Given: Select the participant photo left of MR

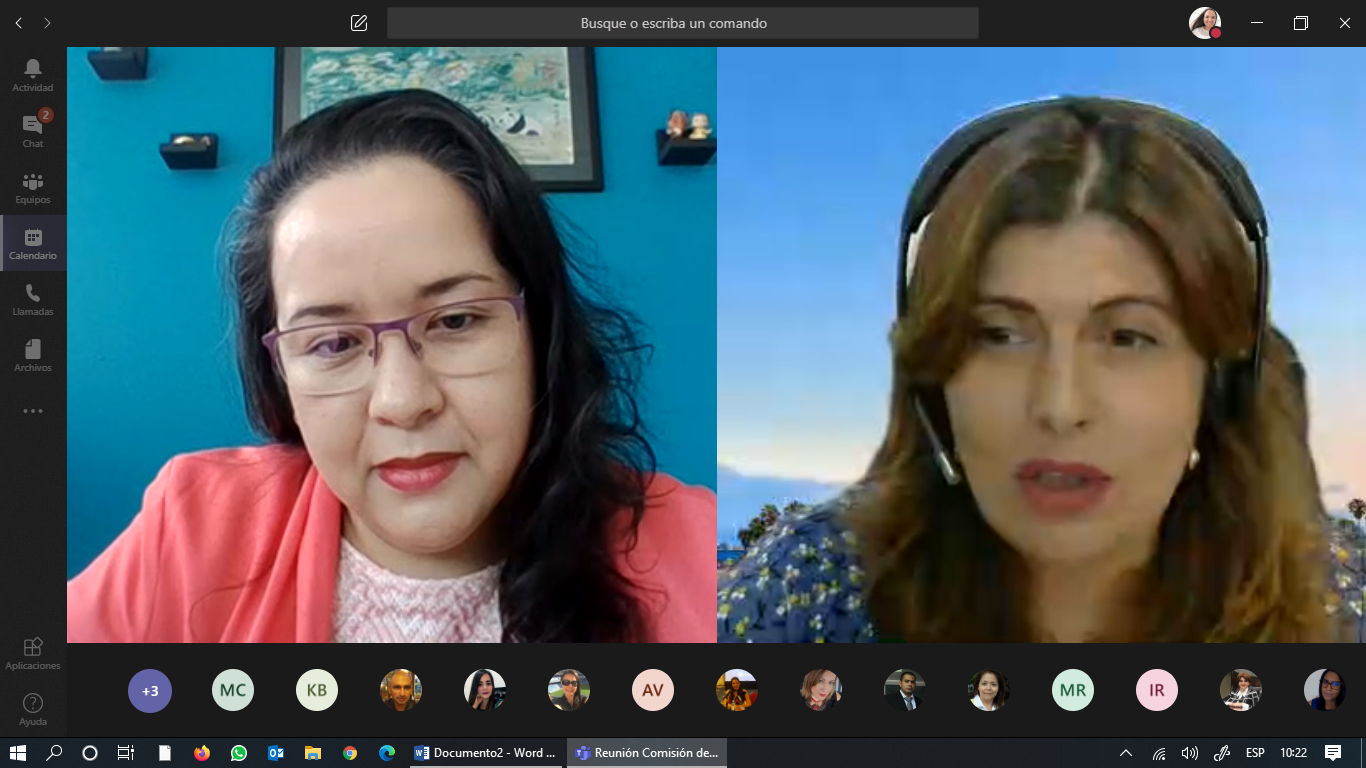Looking at the screenshot, I should 989,690.
